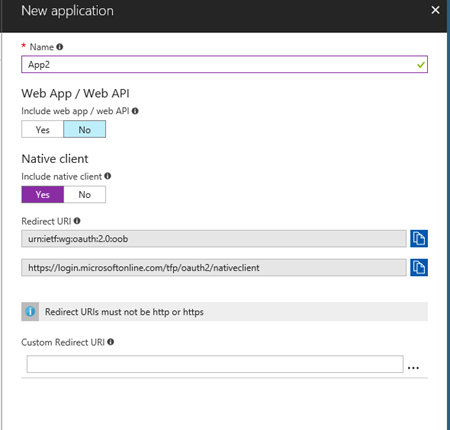The image size is (450, 430).
Task: Click into the Custom Redirect URI text box
Action: coord(215,364)
